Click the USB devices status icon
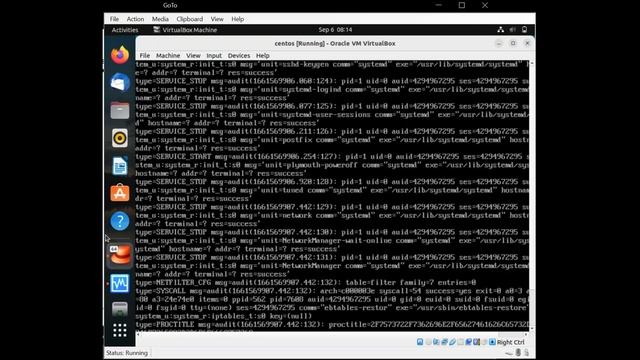 click(452, 342)
